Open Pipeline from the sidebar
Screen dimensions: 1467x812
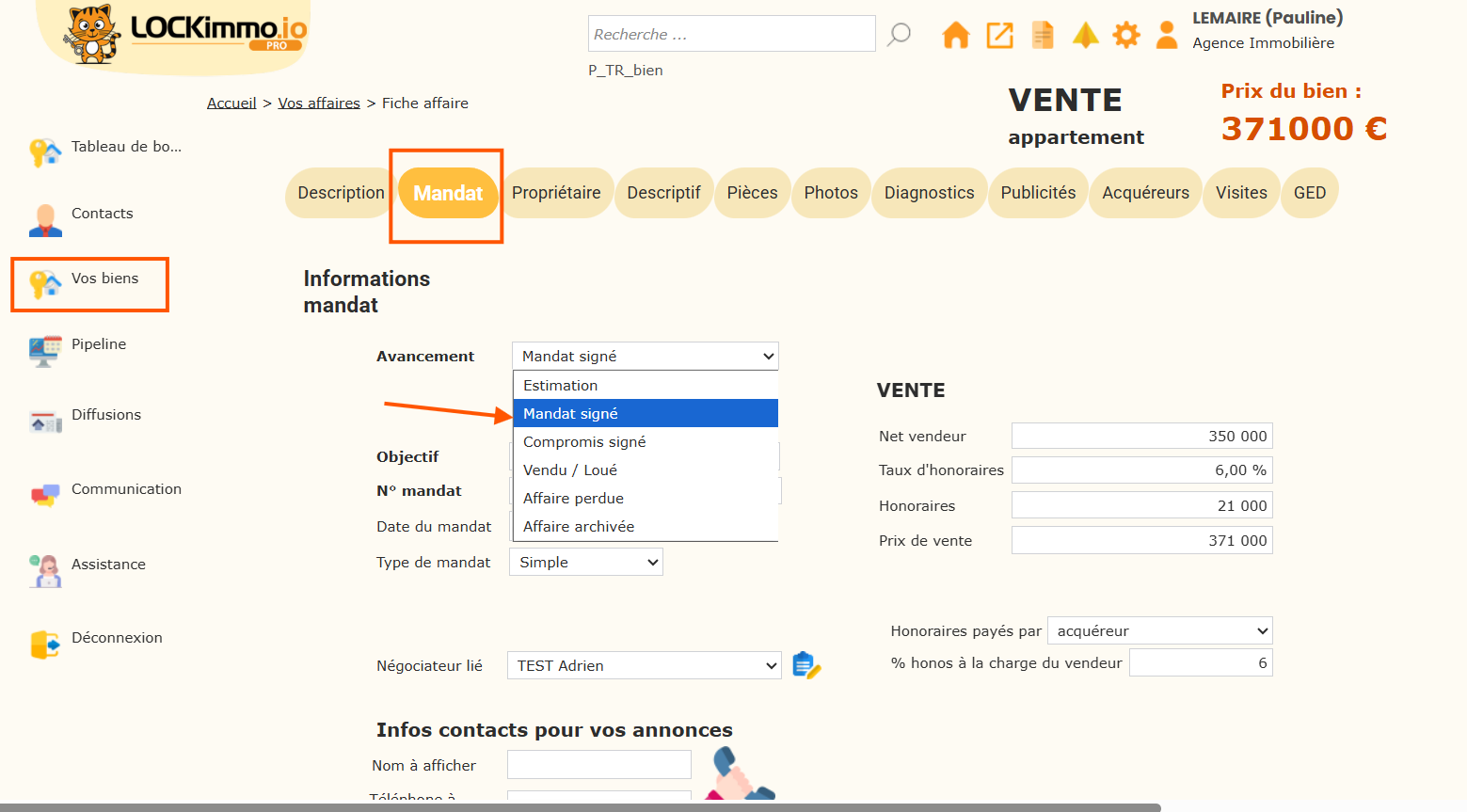click(98, 344)
